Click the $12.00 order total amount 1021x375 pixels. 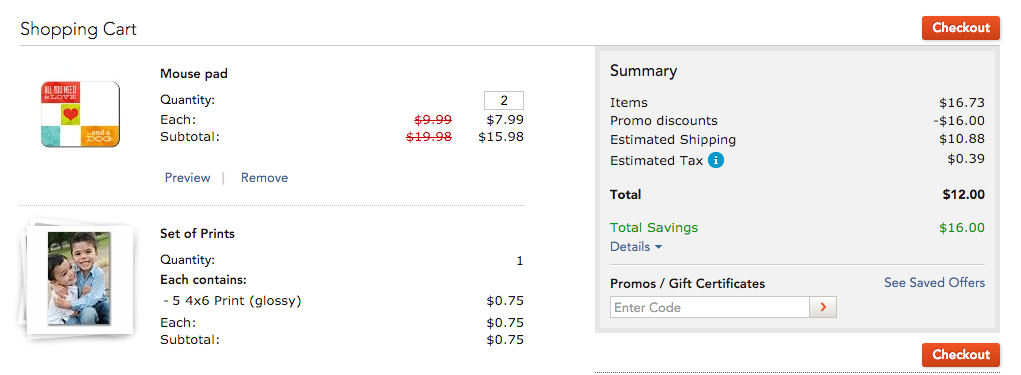964,195
